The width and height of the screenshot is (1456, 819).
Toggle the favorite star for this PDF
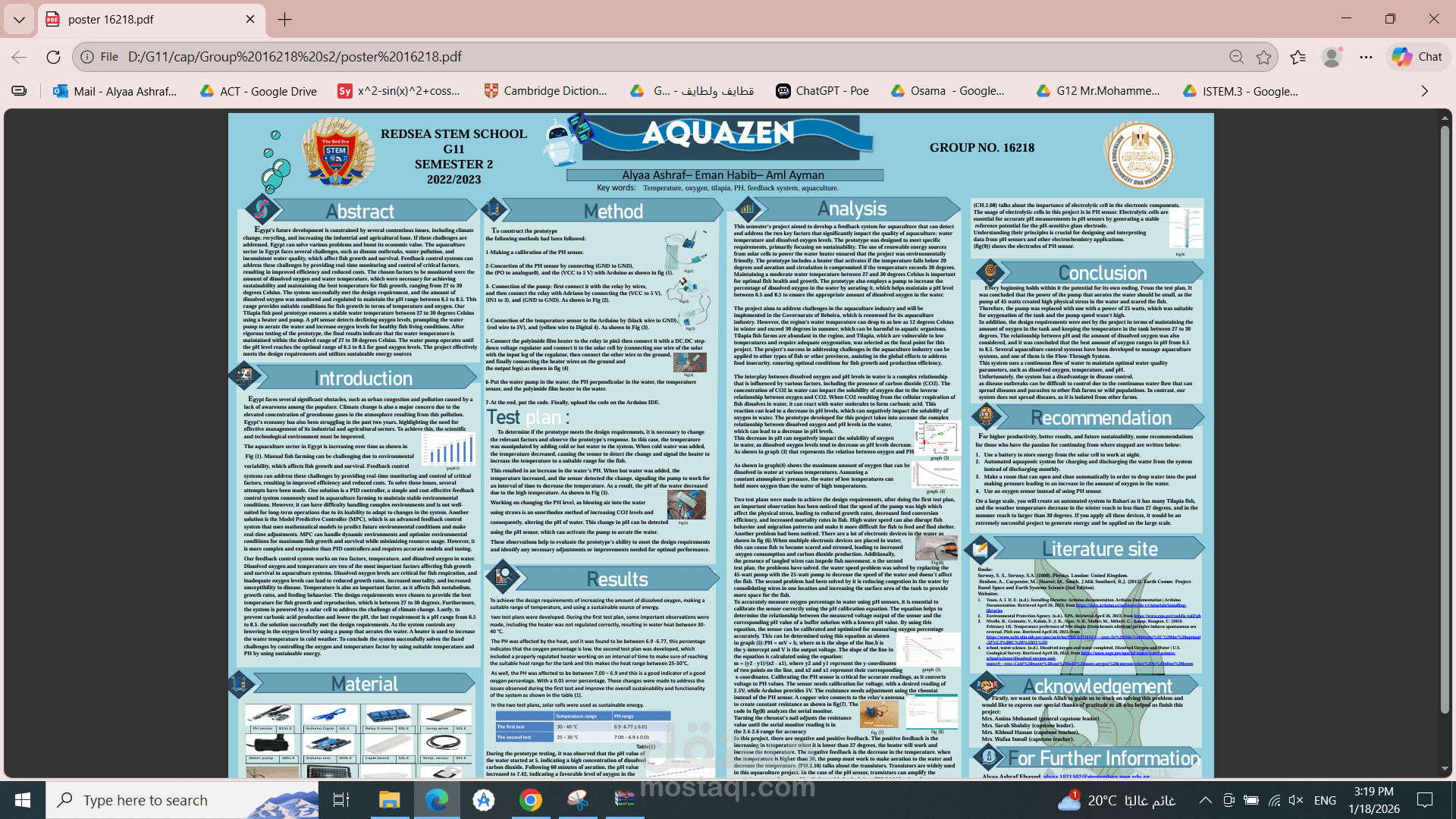click(1263, 57)
